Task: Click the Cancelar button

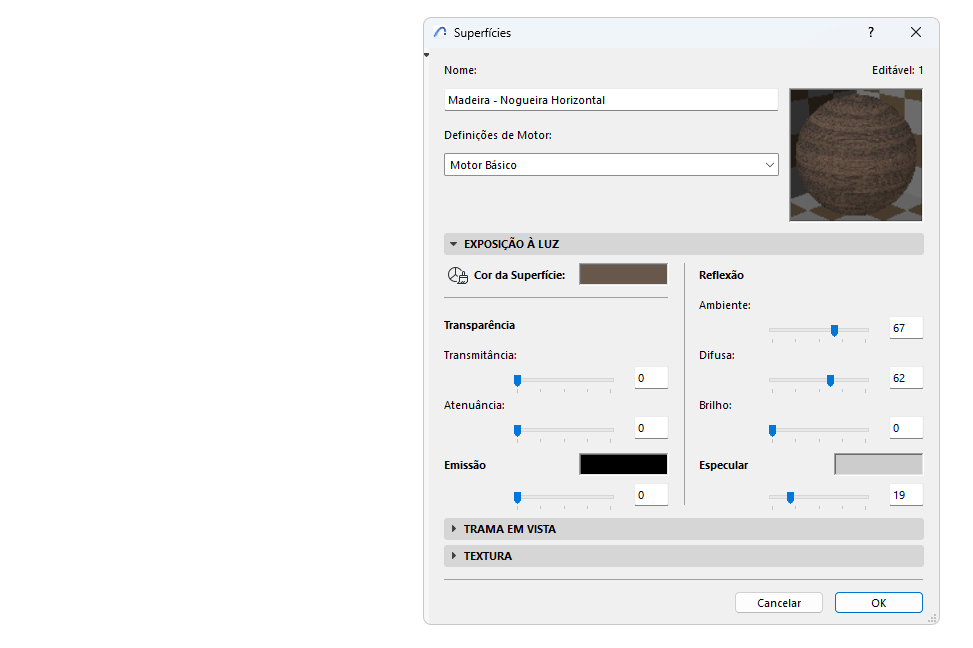Action: [778, 602]
